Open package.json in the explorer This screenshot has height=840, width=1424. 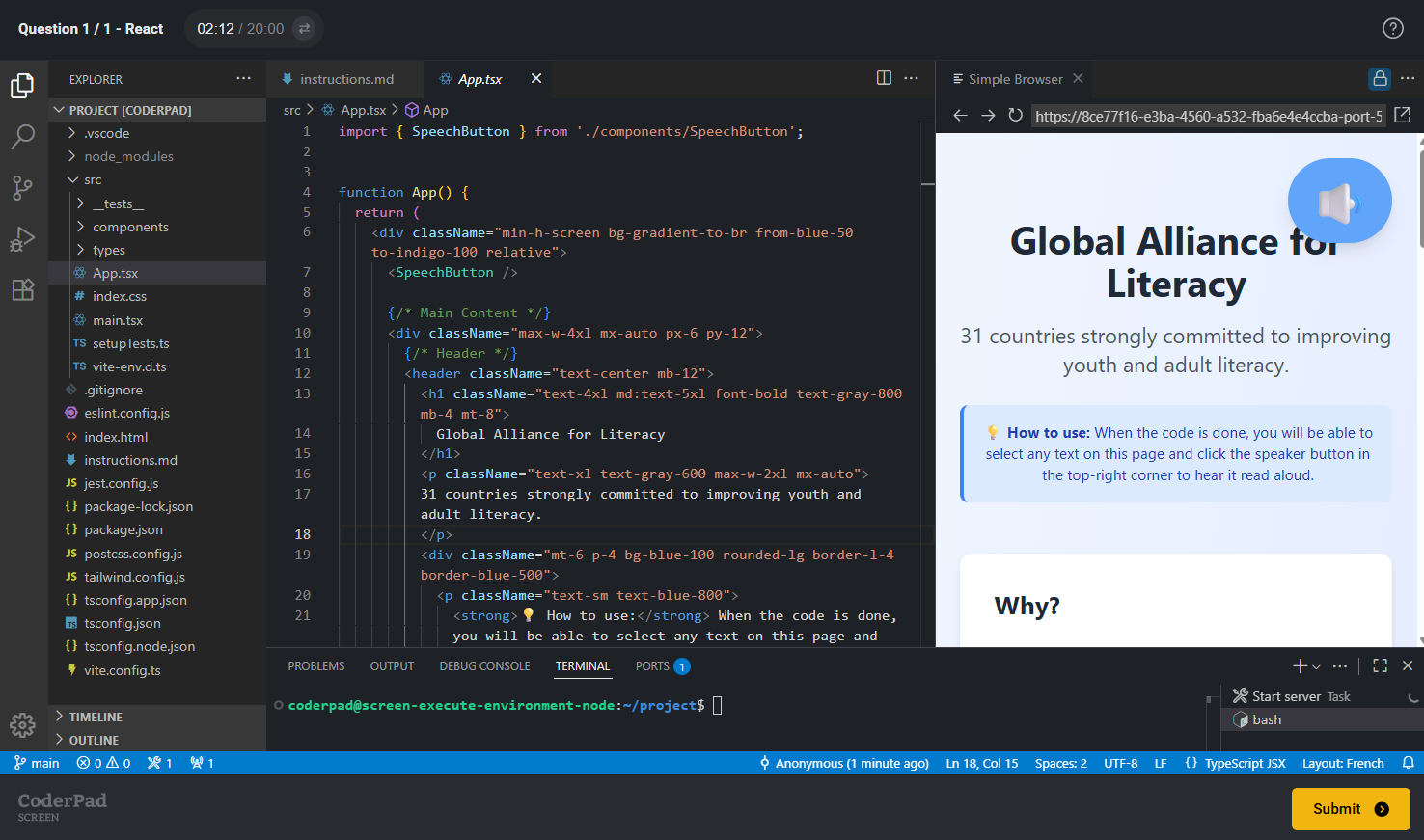click(x=123, y=529)
